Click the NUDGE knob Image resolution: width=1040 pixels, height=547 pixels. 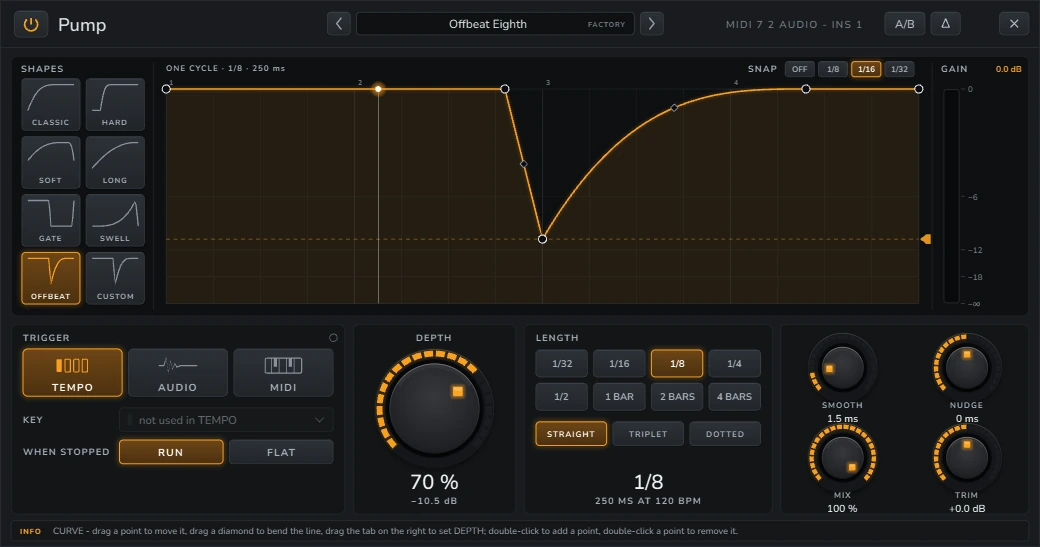tap(966, 367)
